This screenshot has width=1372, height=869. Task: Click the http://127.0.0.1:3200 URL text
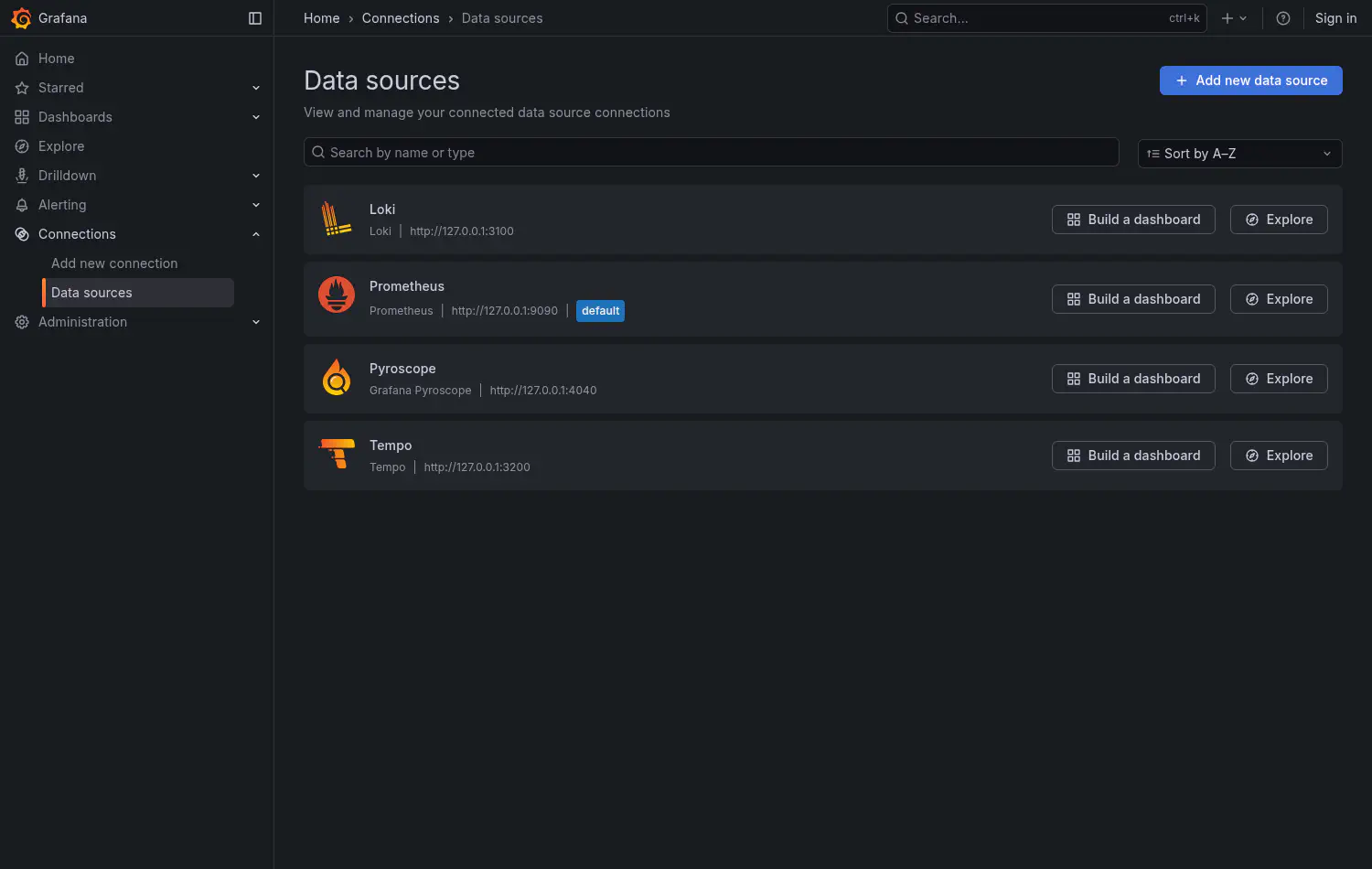click(x=477, y=467)
